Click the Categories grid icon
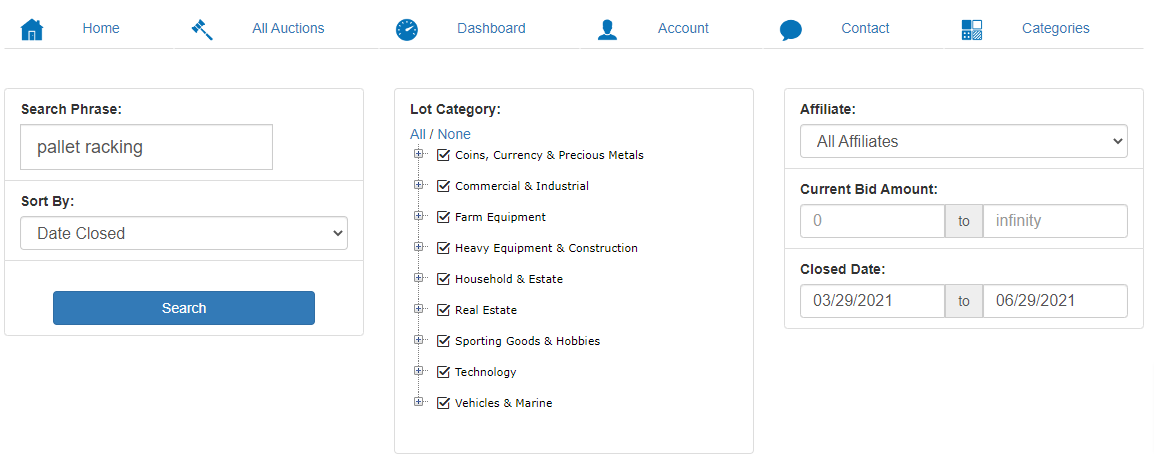Image resolution: width=1154 pixels, height=471 pixels. tap(971, 29)
